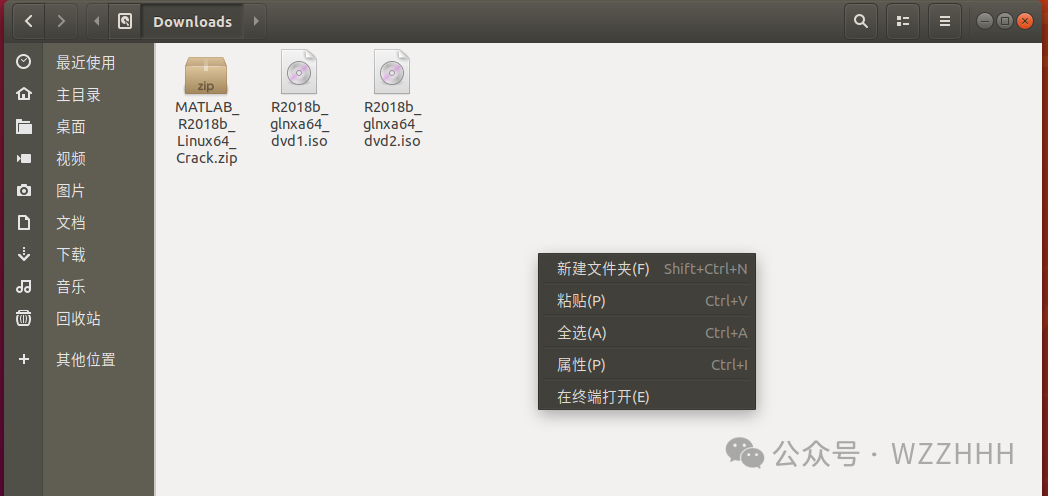Screen dimensions: 1048x496
Task: Select the dvd2.iso disc image icon
Action: coord(392,72)
